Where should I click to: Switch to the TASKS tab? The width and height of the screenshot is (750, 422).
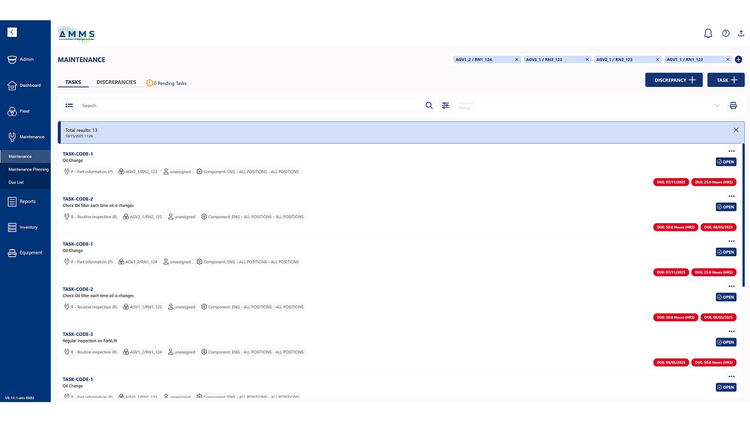click(x=73, y=82)
